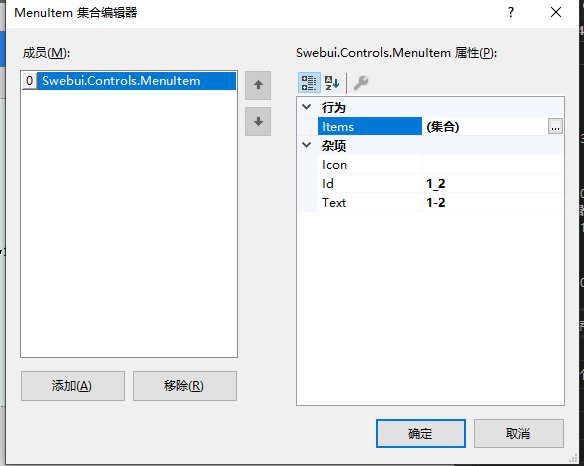Screen dimensions: 584x466
Task: Close the MenuItem collection editor
Action: tap(556, 13)
